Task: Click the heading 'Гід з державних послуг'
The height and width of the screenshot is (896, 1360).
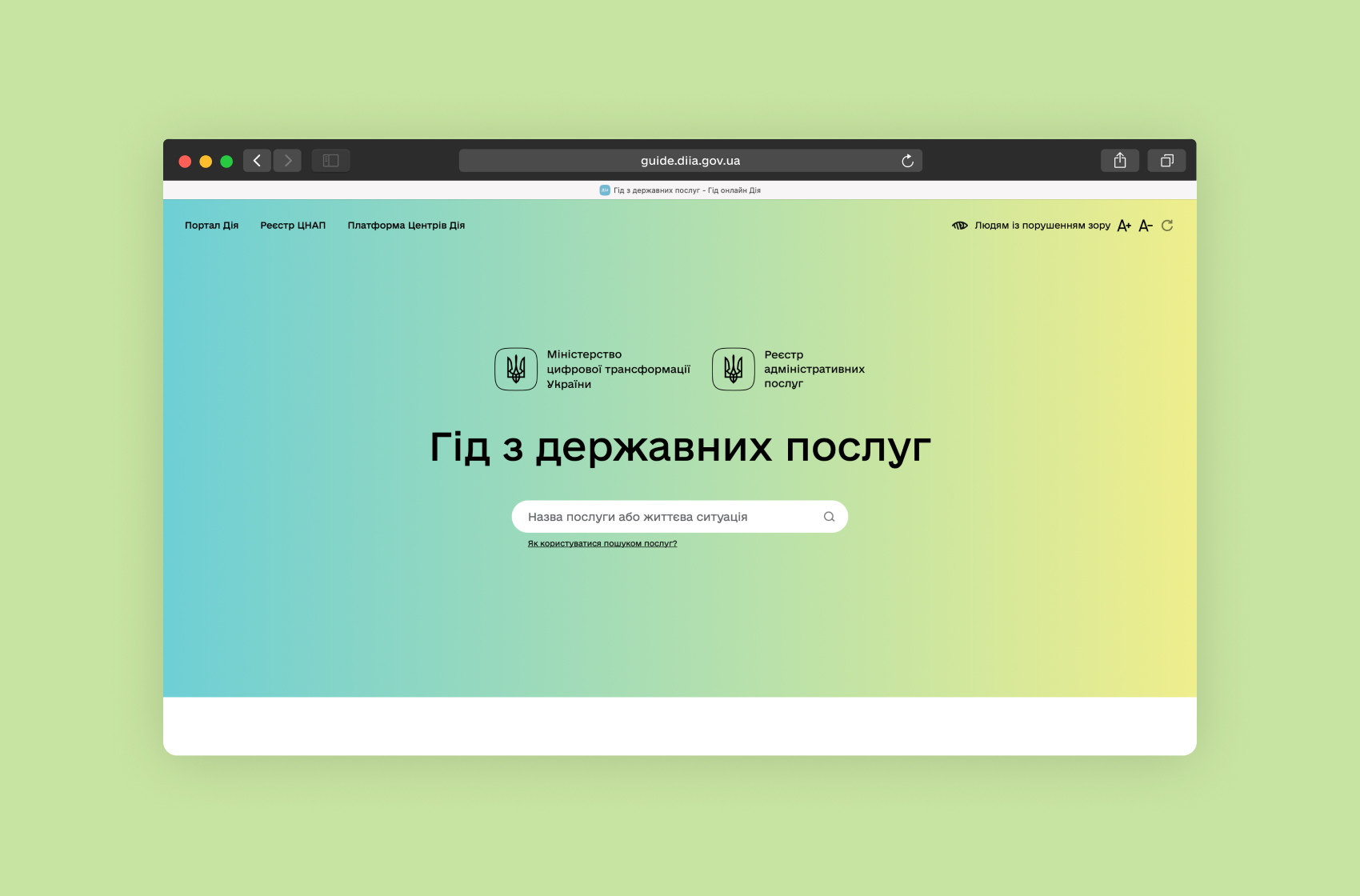Action: point(680,447)
